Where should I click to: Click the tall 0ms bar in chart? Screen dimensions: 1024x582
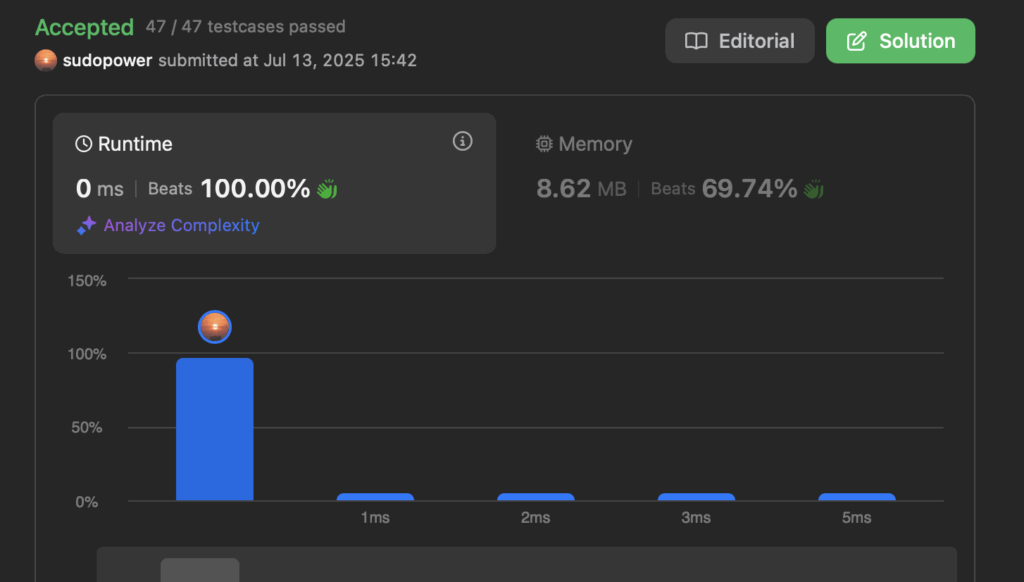tap(215, 429)
